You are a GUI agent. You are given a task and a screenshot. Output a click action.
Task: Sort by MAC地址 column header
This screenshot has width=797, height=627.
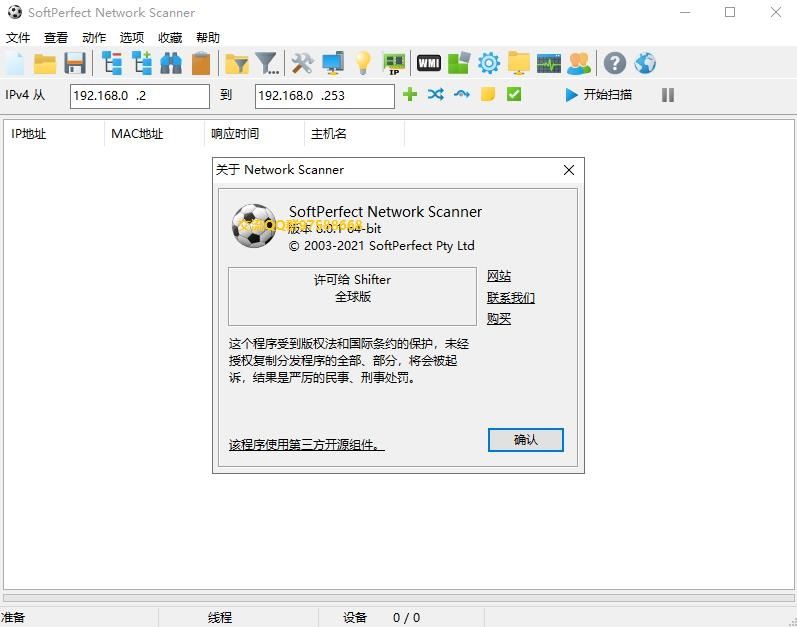tap(155, 134)
